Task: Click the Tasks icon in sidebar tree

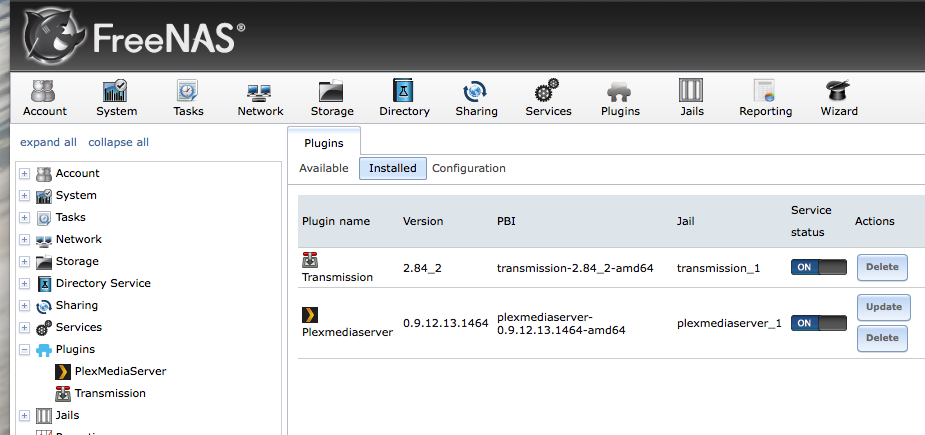Action: tap(44, 218)
